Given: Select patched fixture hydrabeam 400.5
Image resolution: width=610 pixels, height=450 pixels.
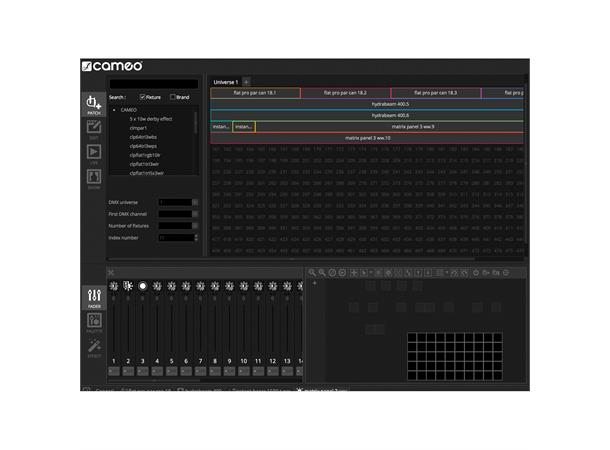Looking at the screenshot, I should [367, 104].
